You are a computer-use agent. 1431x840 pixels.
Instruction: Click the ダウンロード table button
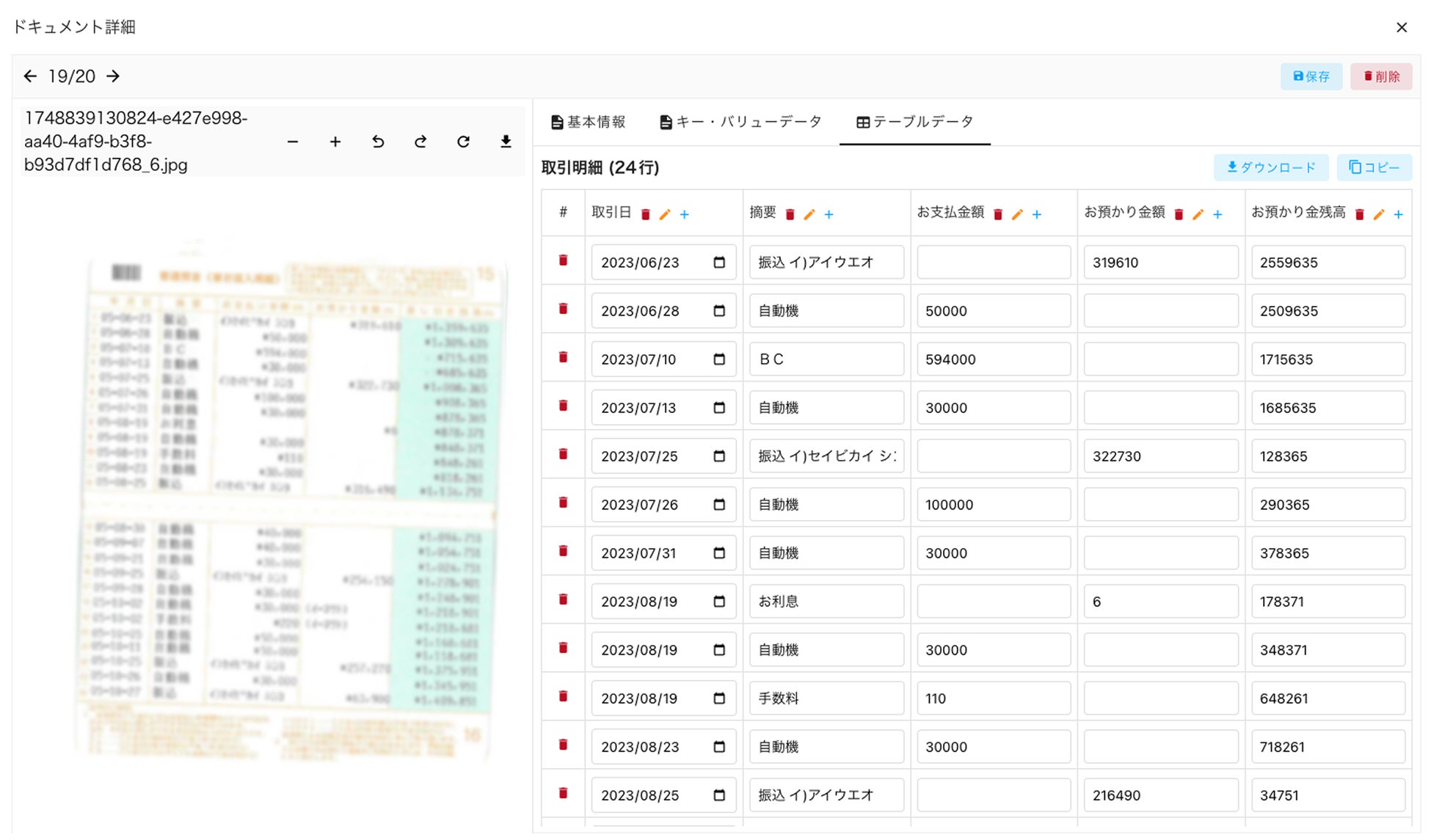tap(1271, 167)
